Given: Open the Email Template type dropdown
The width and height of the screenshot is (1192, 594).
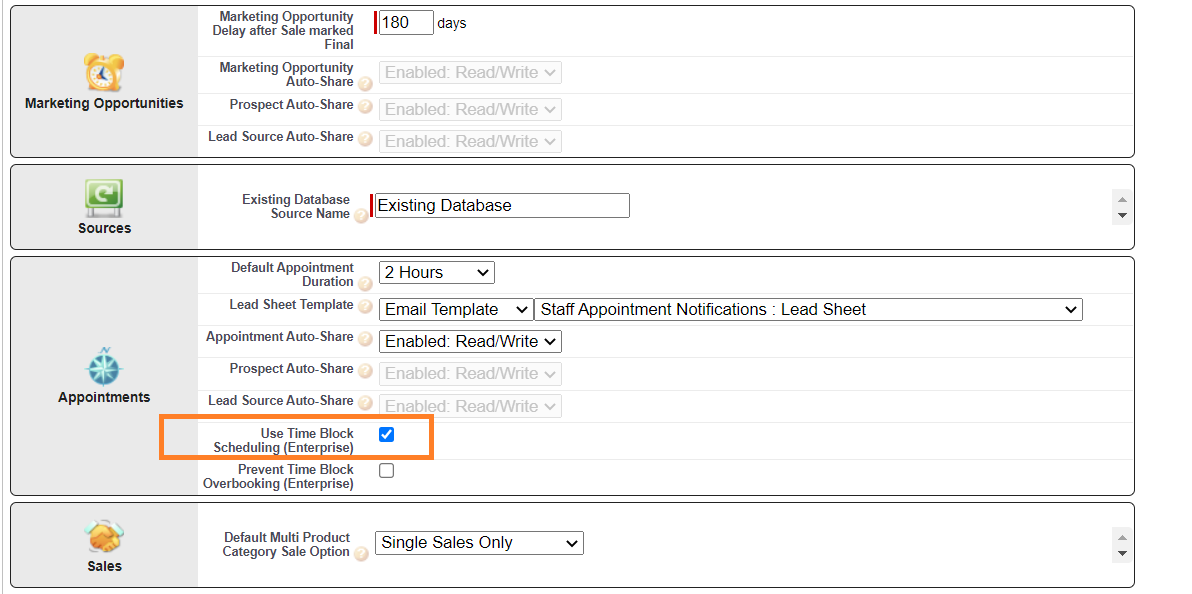Looking at the screenshot, I should click(456, 310).
